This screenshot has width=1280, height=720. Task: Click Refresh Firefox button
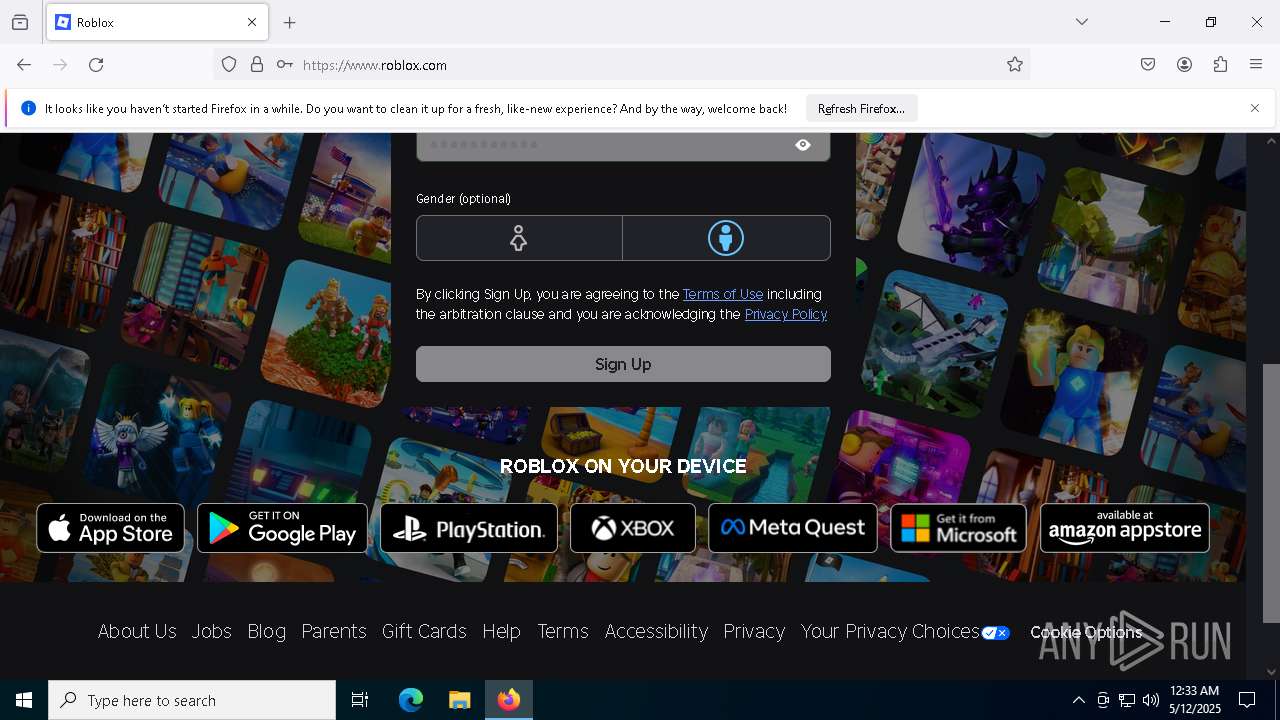pos(861,108)
